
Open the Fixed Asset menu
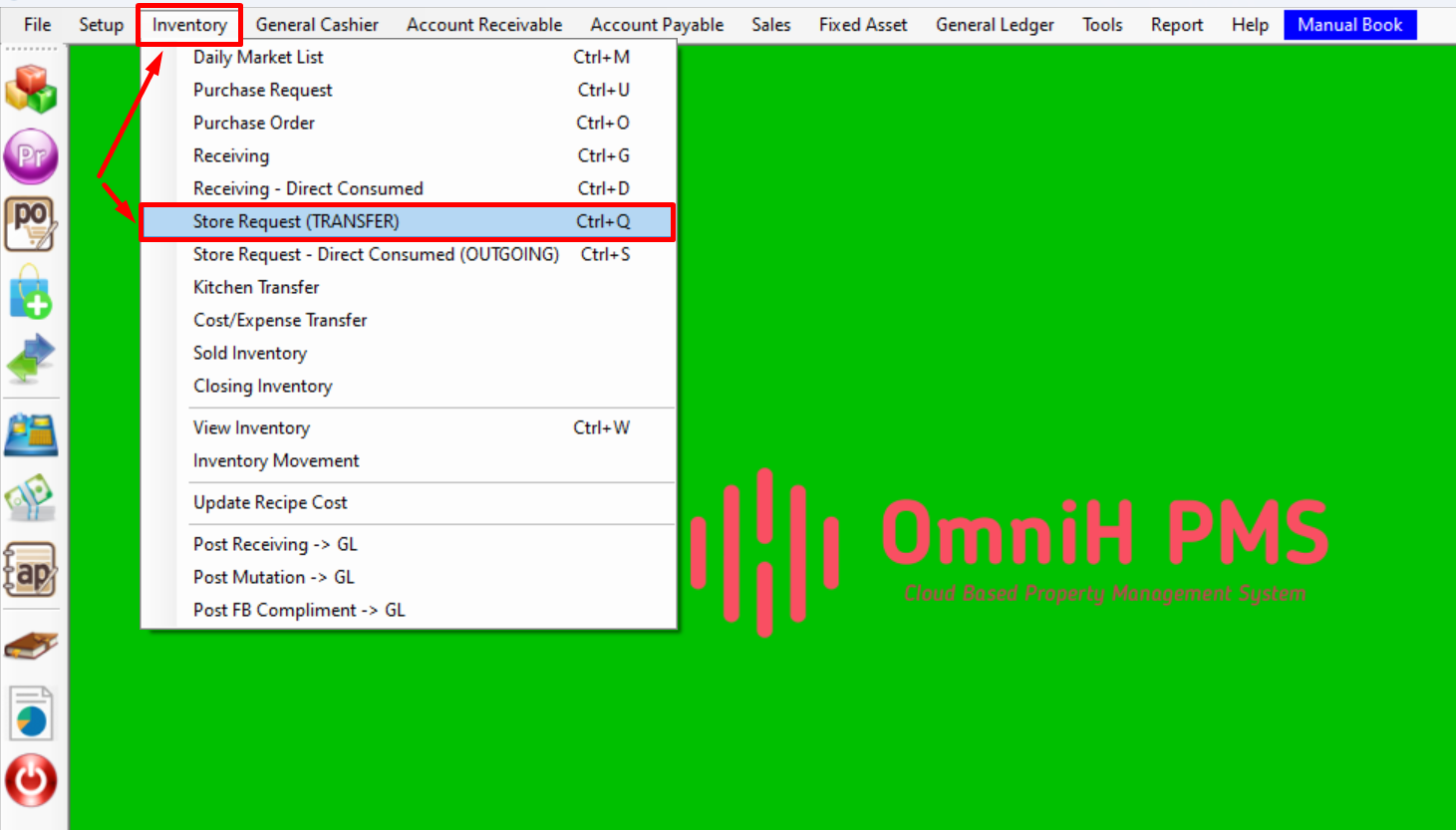coord(863,25)
